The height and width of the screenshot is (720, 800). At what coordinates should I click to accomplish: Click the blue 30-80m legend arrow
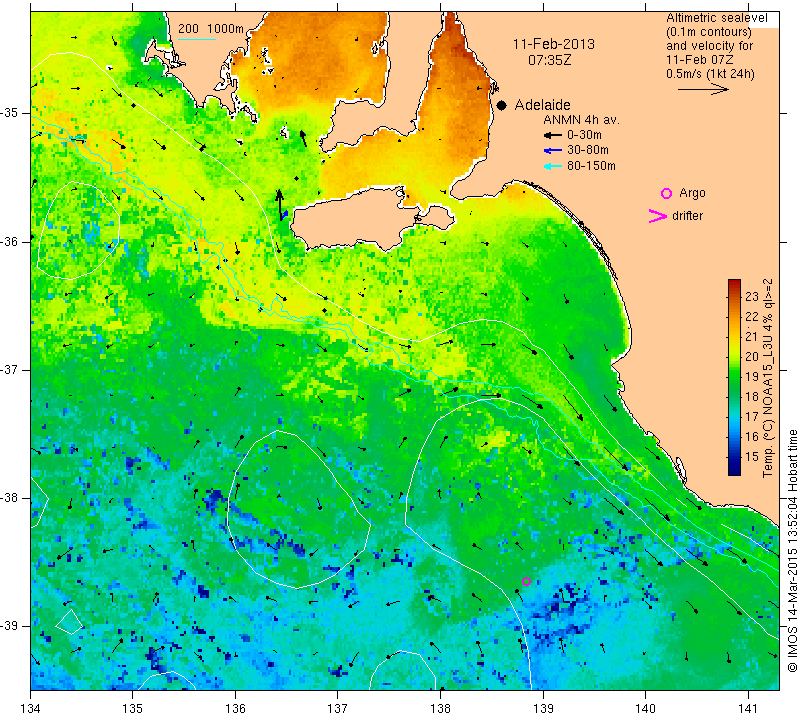(x=552, y=151)
